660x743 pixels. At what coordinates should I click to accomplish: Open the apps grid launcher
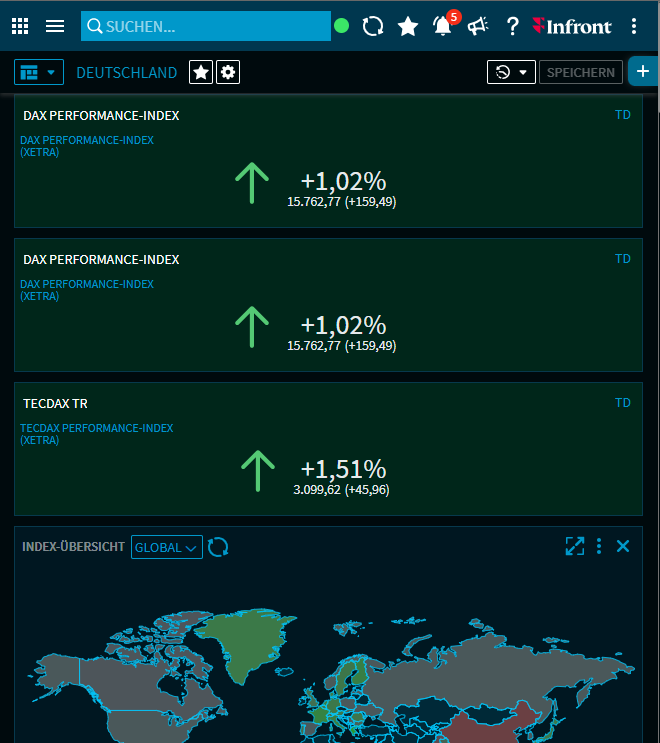[x=20, y=26]
